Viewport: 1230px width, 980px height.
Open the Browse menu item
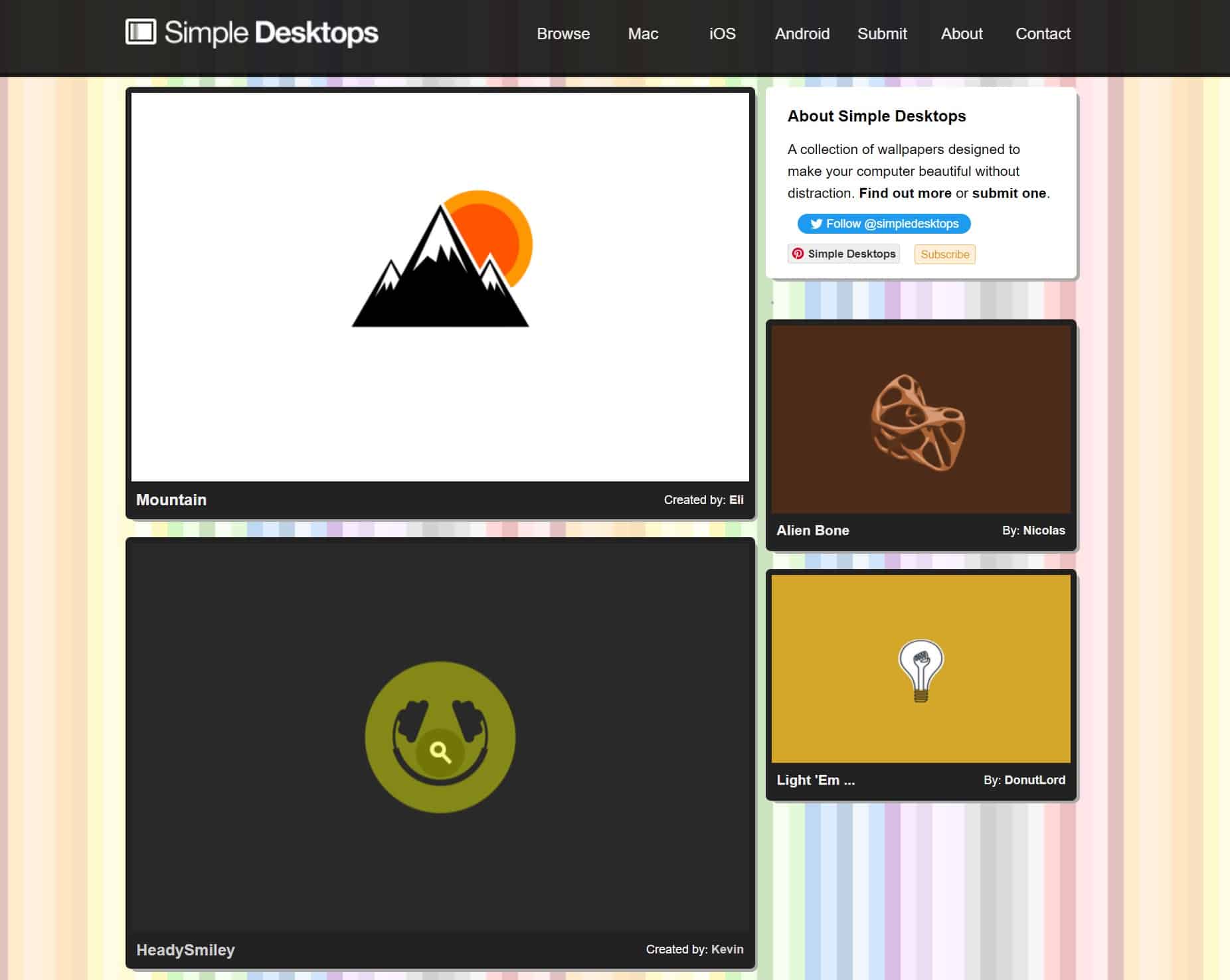[563, 34]
